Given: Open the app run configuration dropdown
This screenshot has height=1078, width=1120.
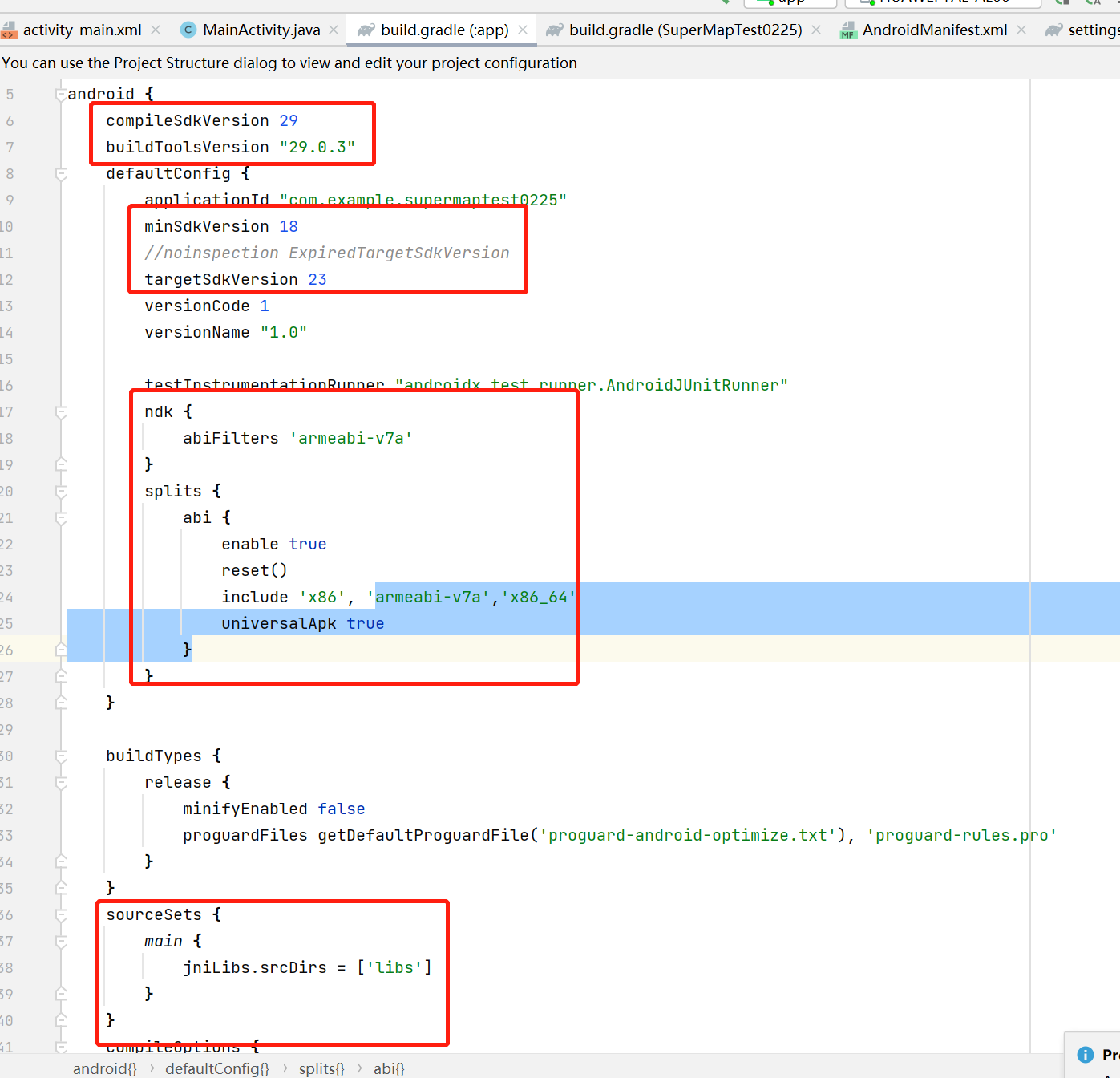Looking at the screenshot, I should [790, 2].
